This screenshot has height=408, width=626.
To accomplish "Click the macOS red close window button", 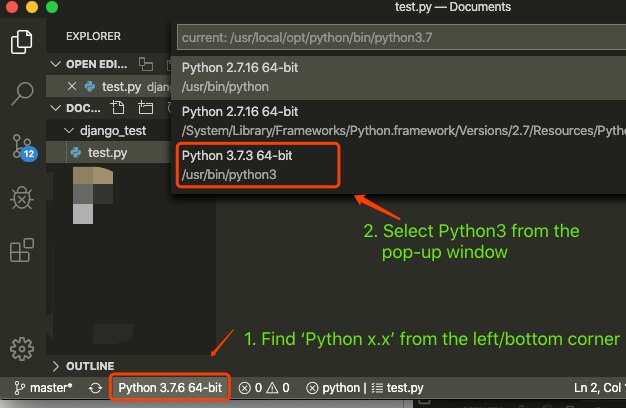I will [12, 6].
